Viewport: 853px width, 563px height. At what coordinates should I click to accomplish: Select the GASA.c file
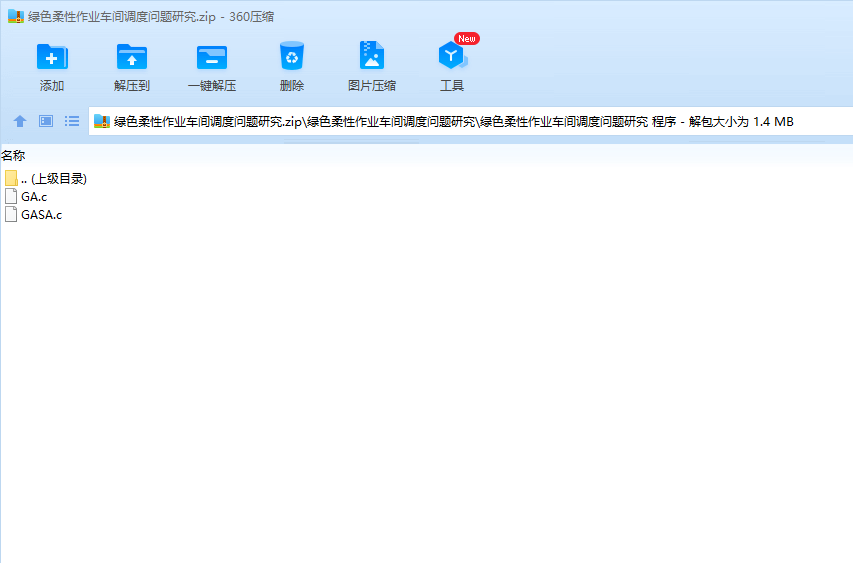(34, 214)
